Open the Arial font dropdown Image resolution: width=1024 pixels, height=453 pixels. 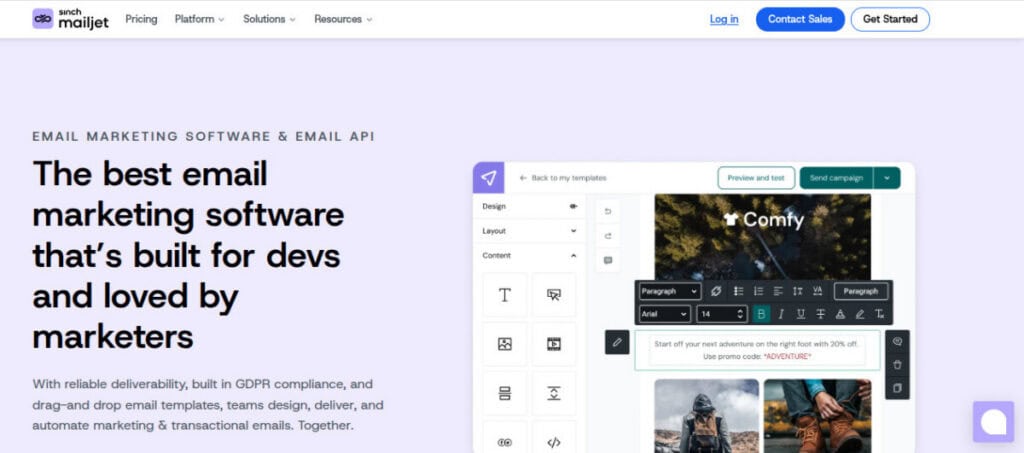point(664,314)
